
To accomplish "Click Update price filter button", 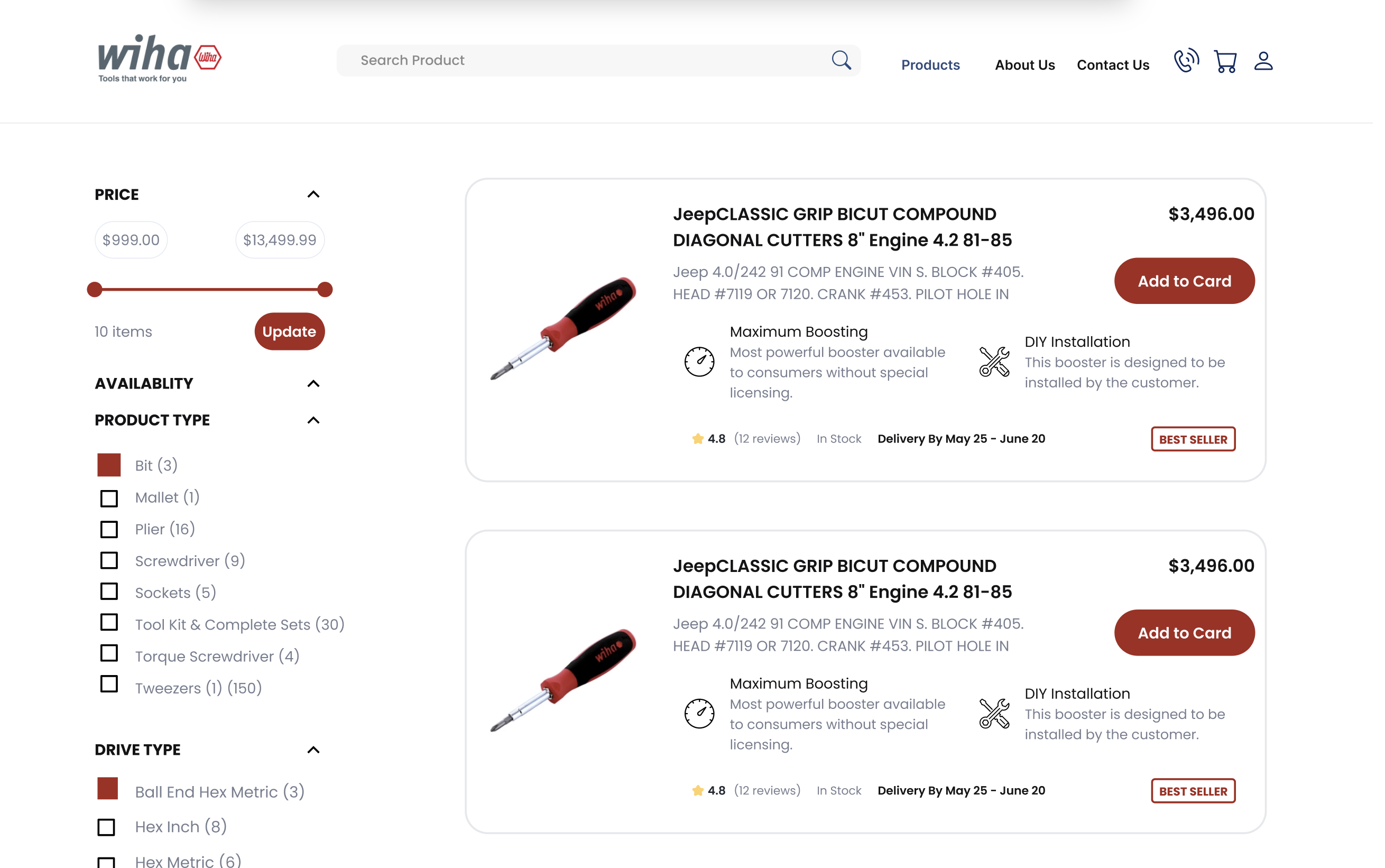I will 289,331.
